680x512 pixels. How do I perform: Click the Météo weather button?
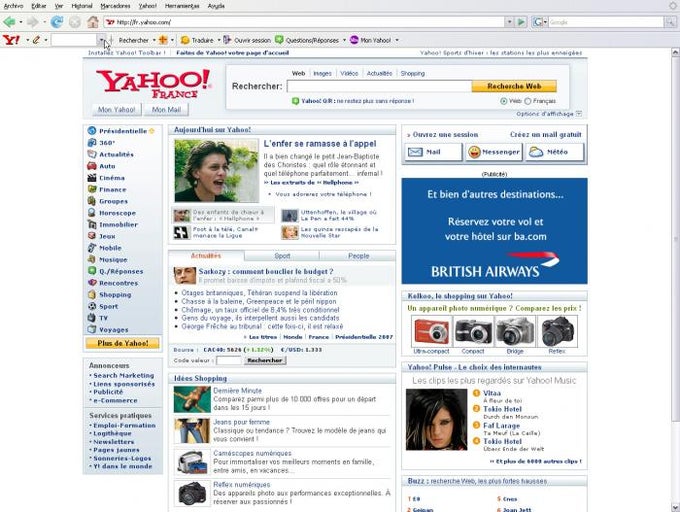pos(555,152)
